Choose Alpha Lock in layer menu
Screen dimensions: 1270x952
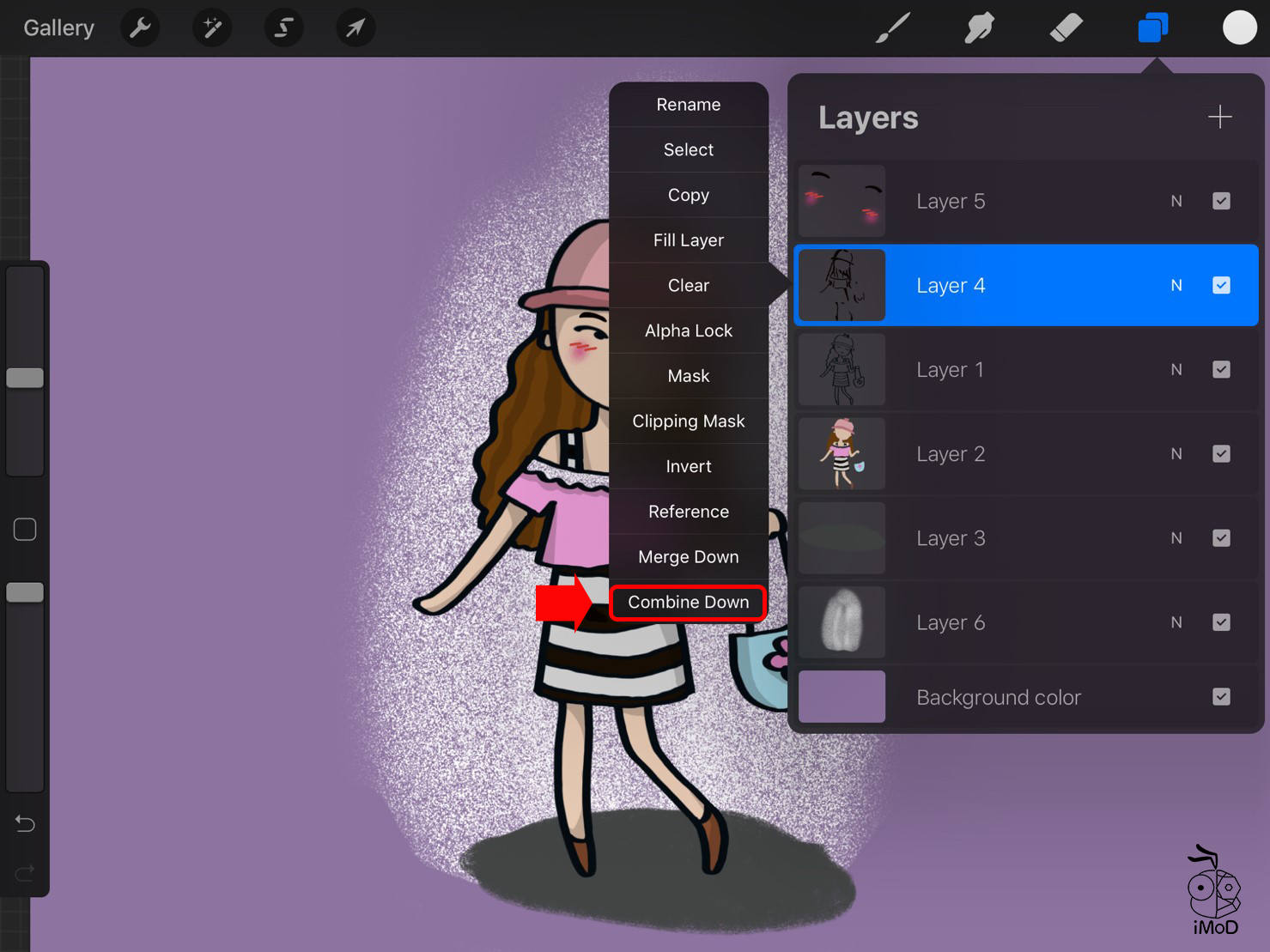click(x=688, y=330)
